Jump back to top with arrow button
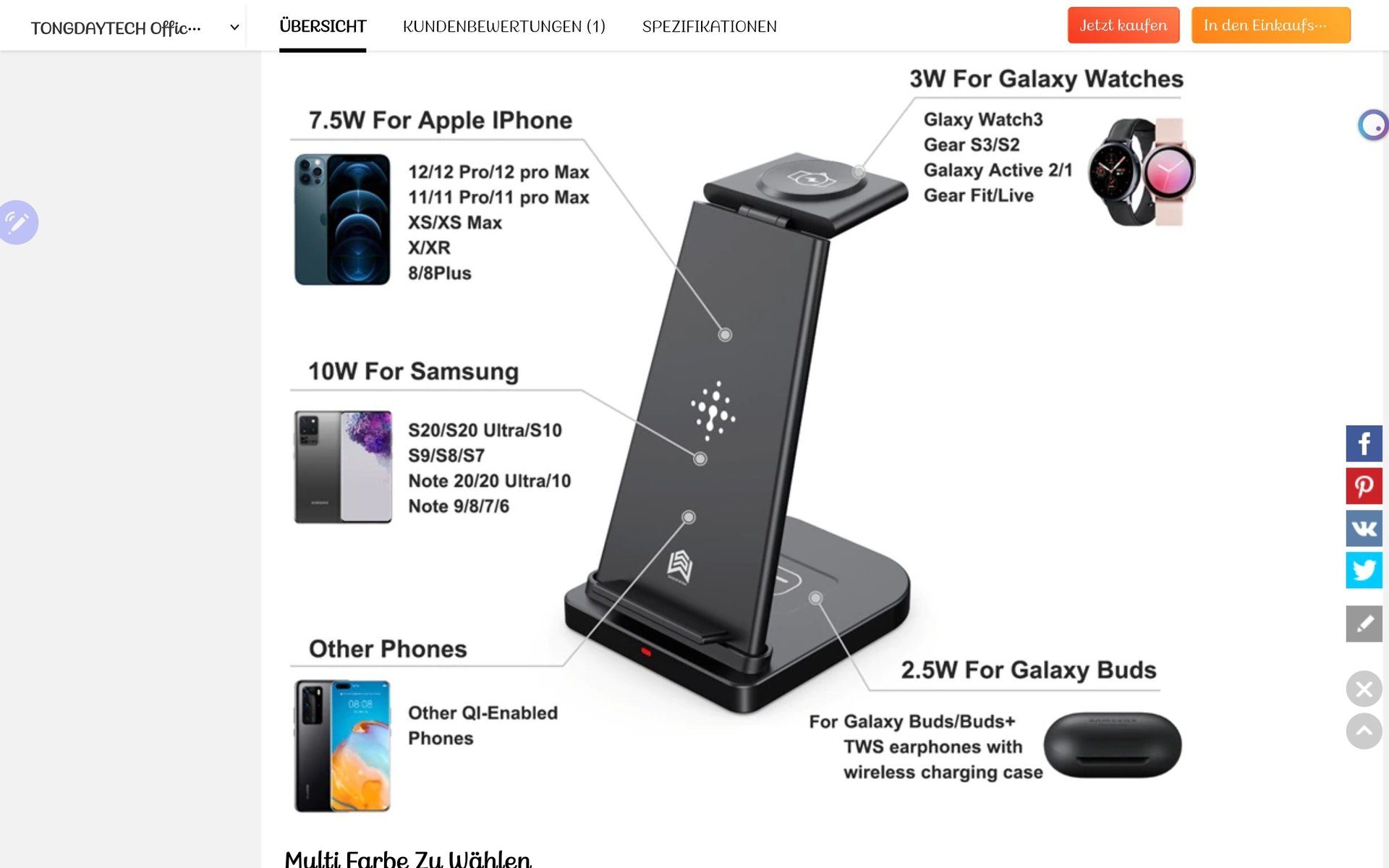Screen dimensions: 1389x868 tap(1364, 731)
